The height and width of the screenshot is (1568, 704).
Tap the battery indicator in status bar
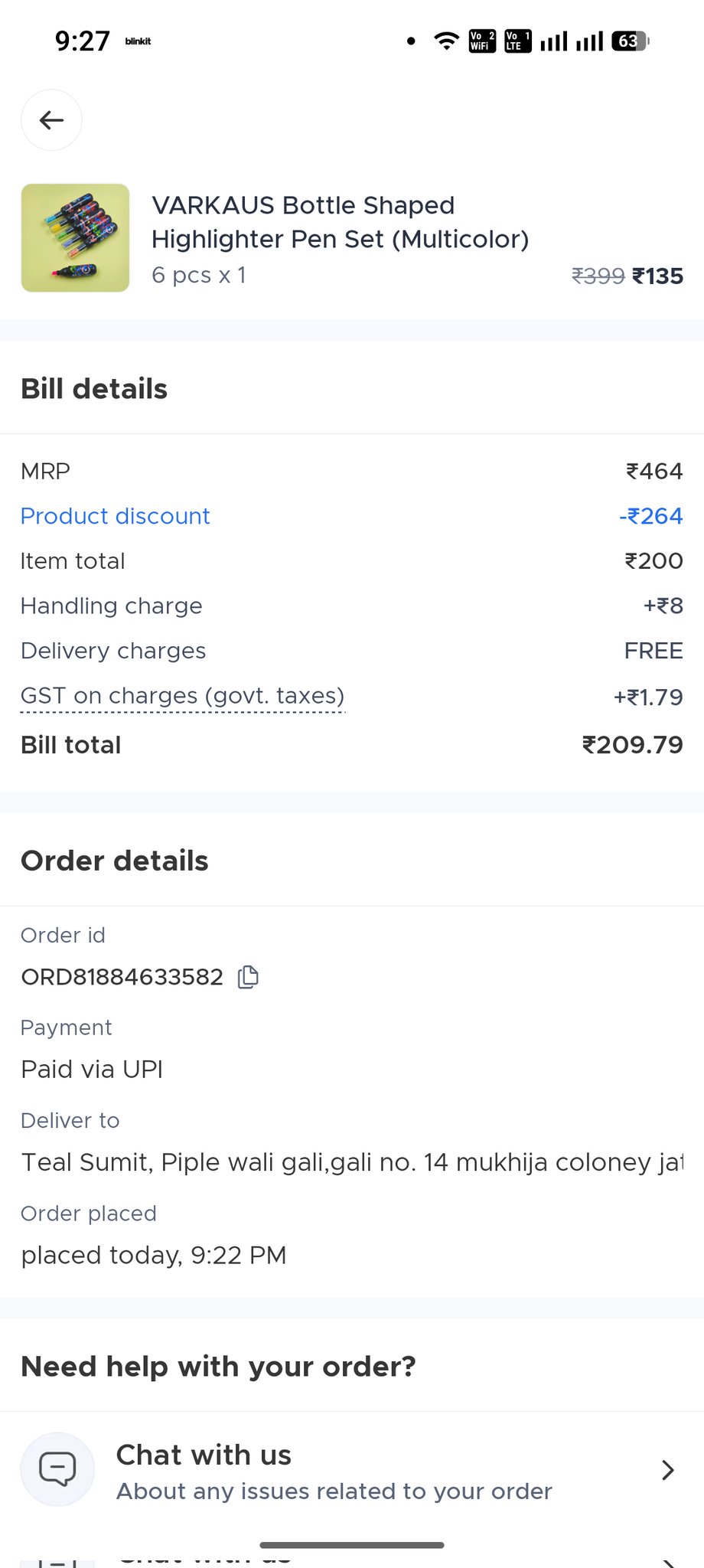tap(630, 41)
